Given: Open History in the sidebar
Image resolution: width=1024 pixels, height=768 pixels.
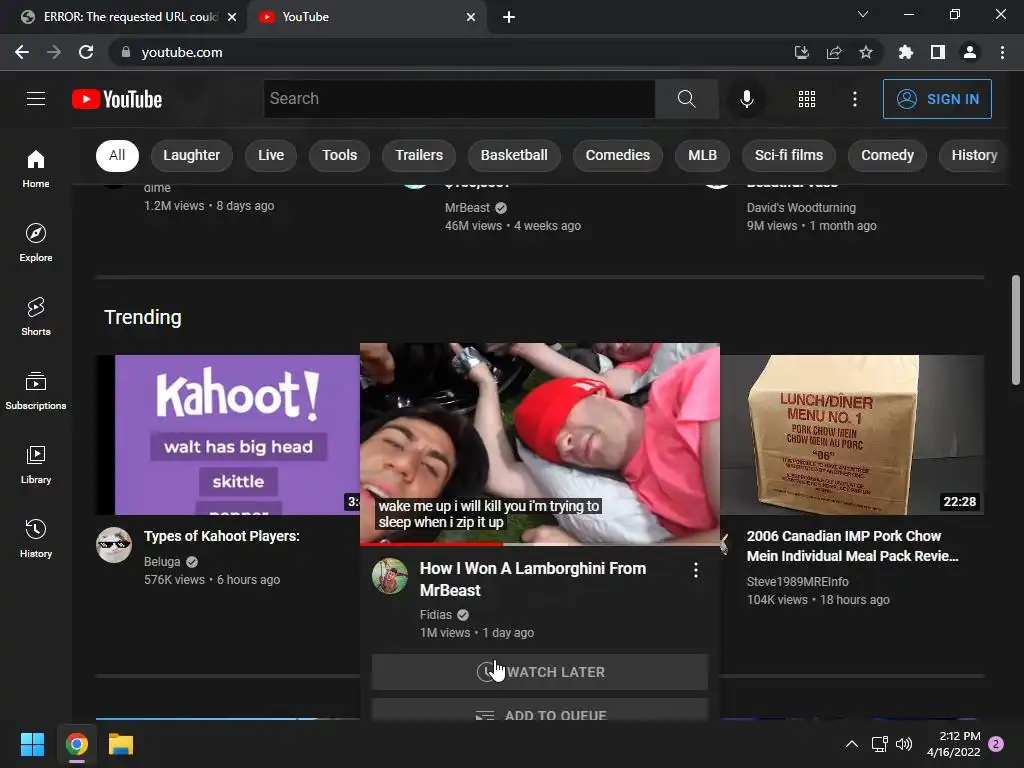Looking at the screenshot, I should pos(36,538).
